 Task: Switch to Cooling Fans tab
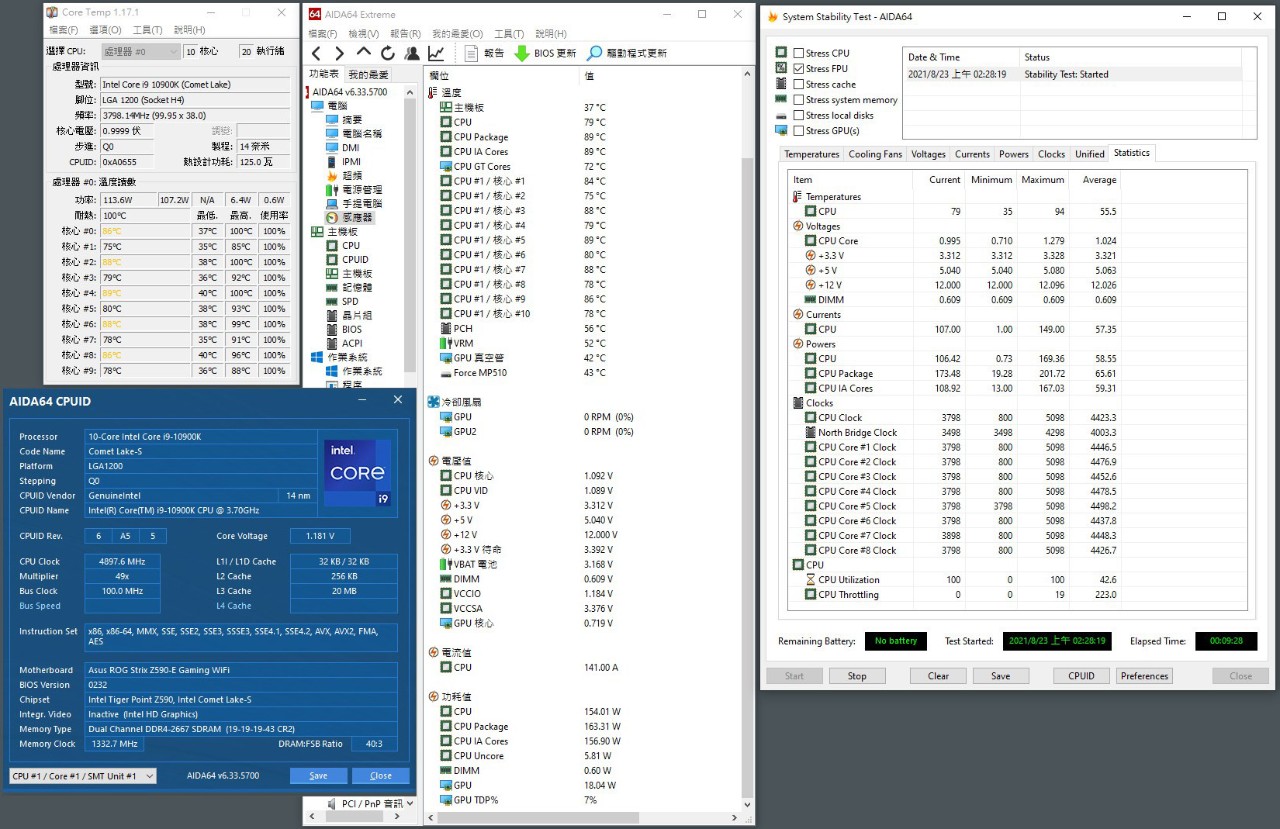pos(875,154)
